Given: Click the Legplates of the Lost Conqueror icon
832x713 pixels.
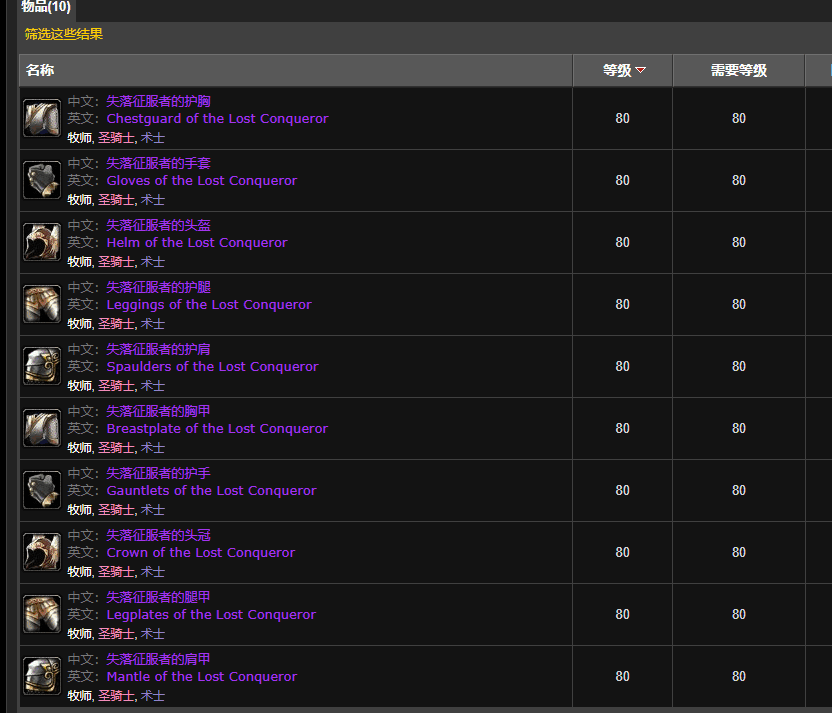Looking at the screenshot, I should click(x=42, y=614).
